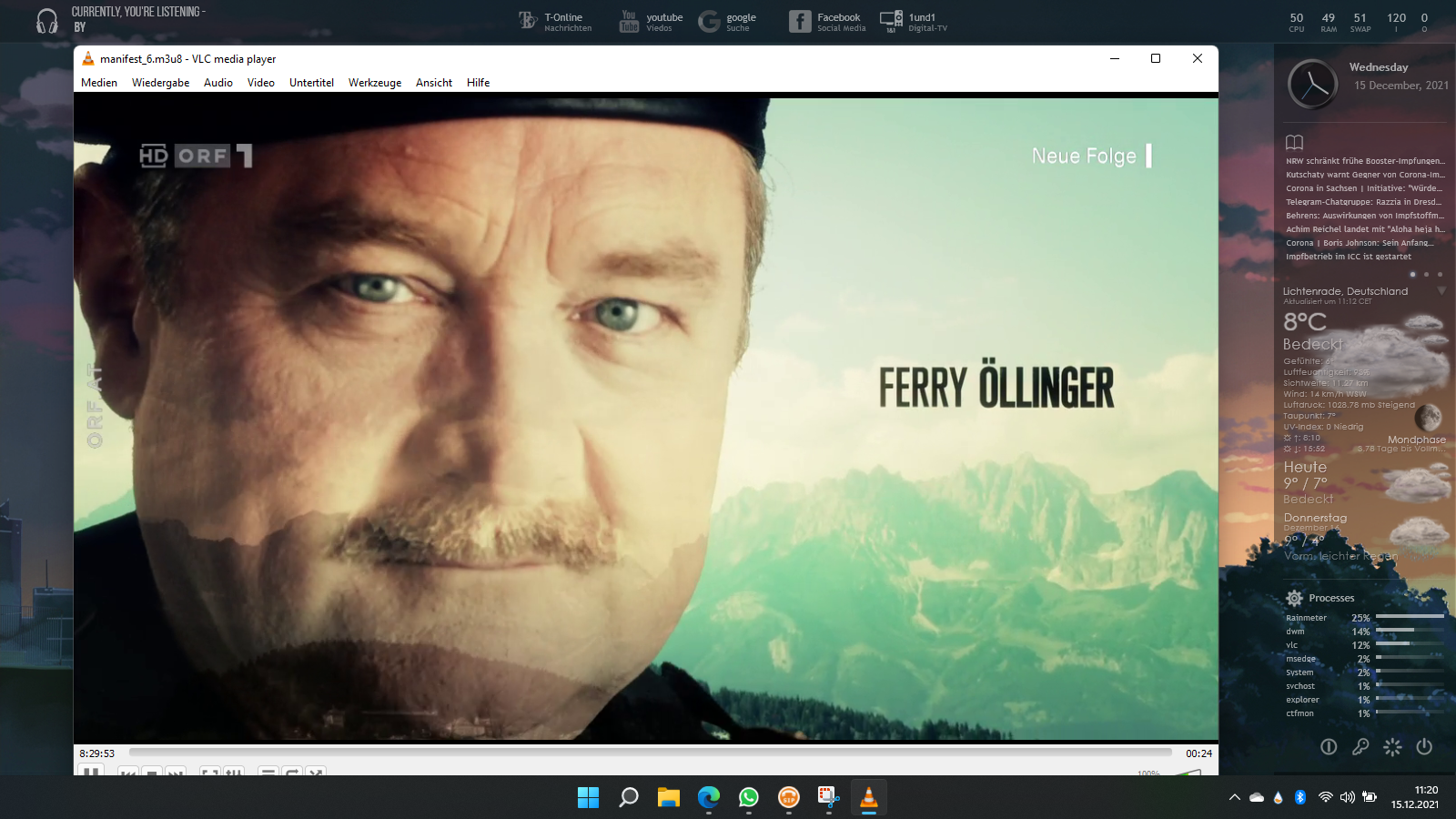1456x819 pixels.
Task: Open WhatsApp from the taskbar
Action: click(x=748, y=797)
